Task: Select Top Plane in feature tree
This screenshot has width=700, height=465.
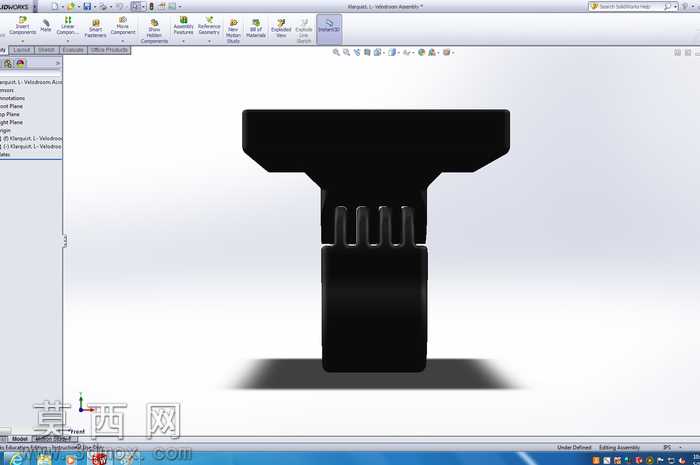Action: 10,114
